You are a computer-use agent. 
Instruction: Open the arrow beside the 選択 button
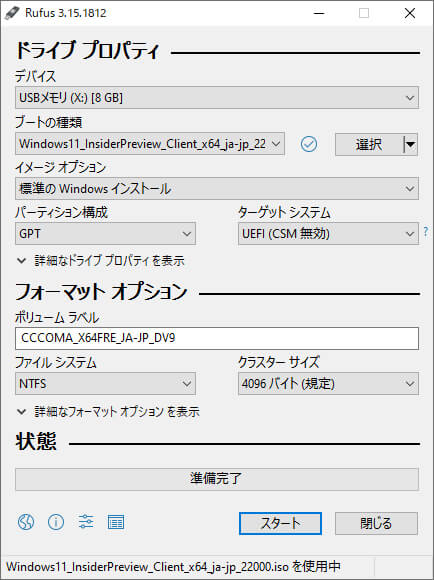pyautogui.click(x=410, y=144)
